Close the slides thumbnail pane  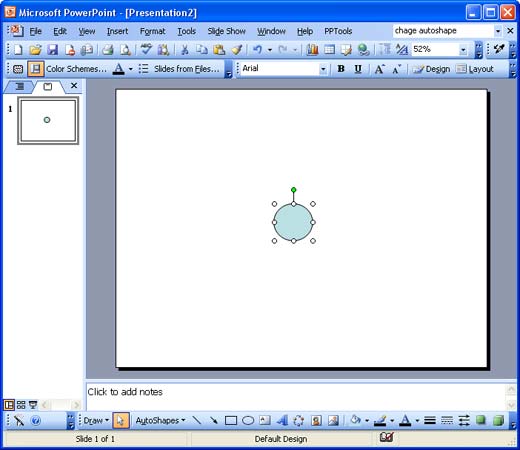click(74, 86)
